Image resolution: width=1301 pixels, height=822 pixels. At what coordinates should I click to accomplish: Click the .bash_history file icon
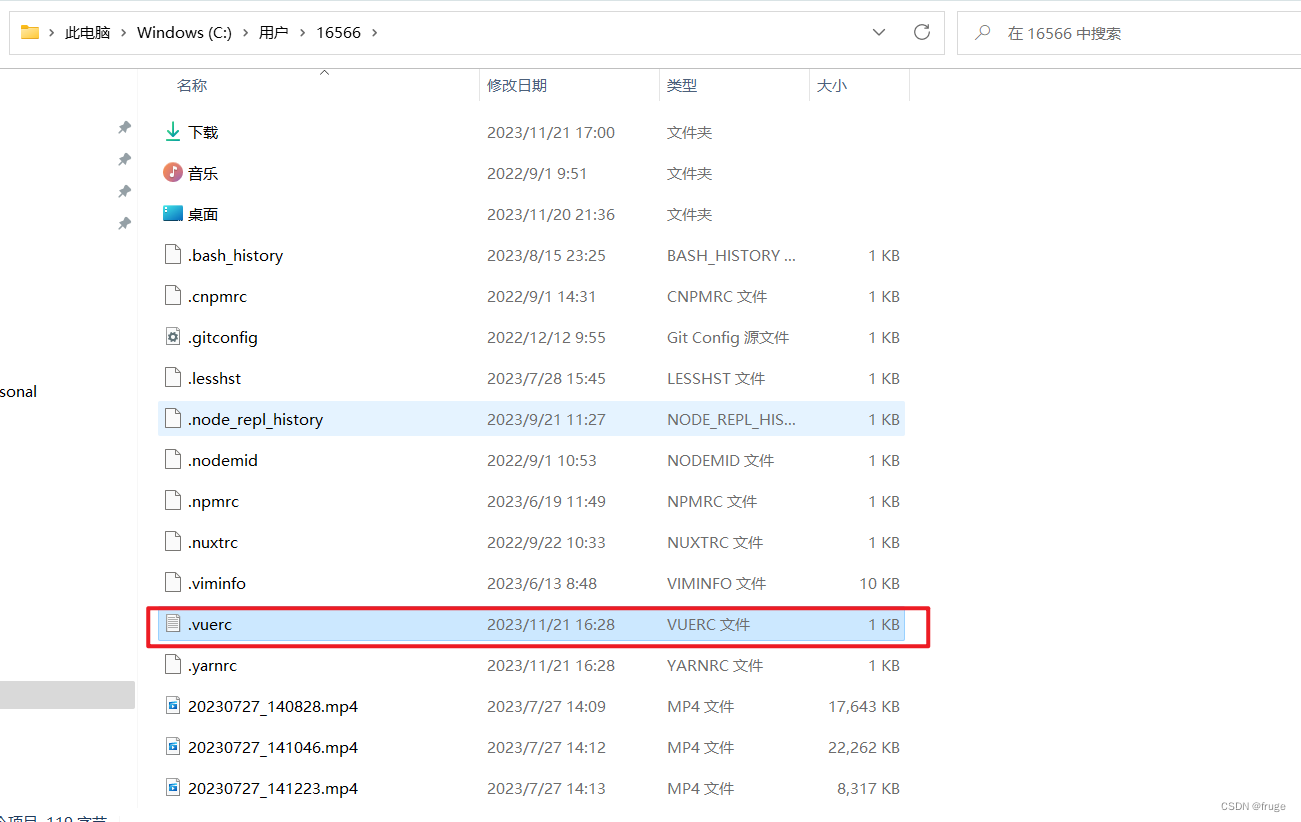coord(173,255)
